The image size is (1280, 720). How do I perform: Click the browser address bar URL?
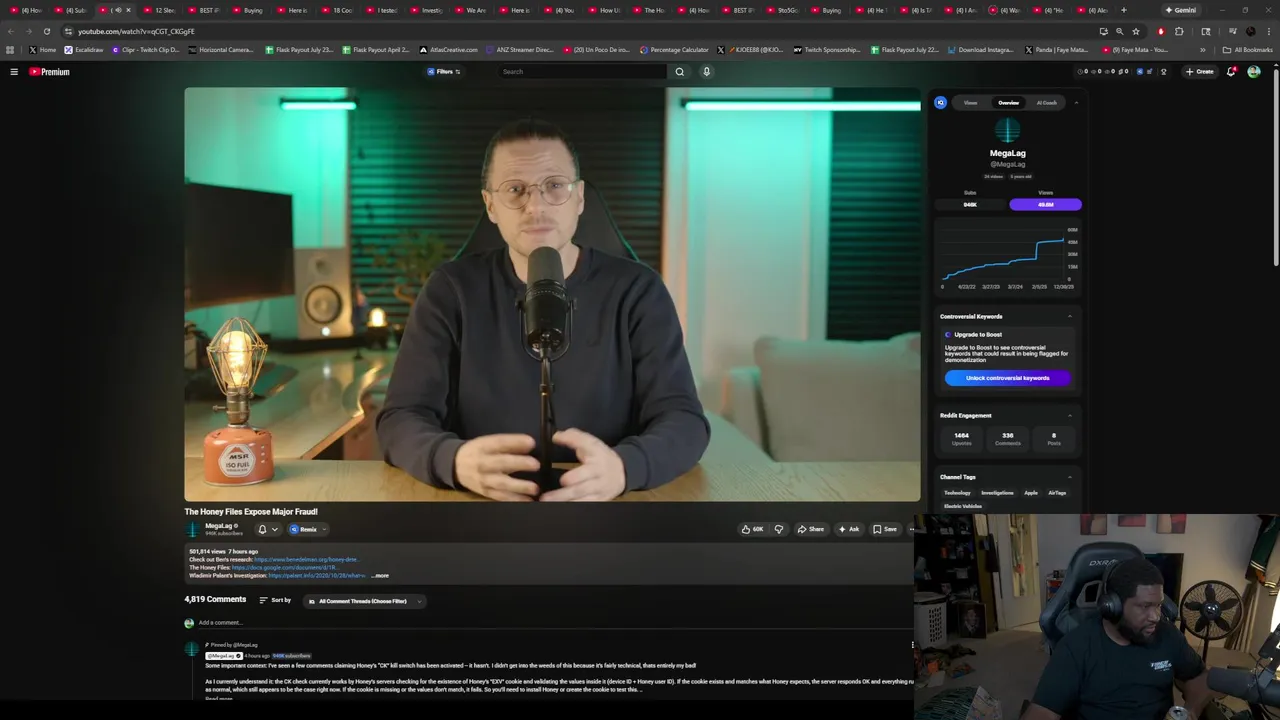coord(136,31)
